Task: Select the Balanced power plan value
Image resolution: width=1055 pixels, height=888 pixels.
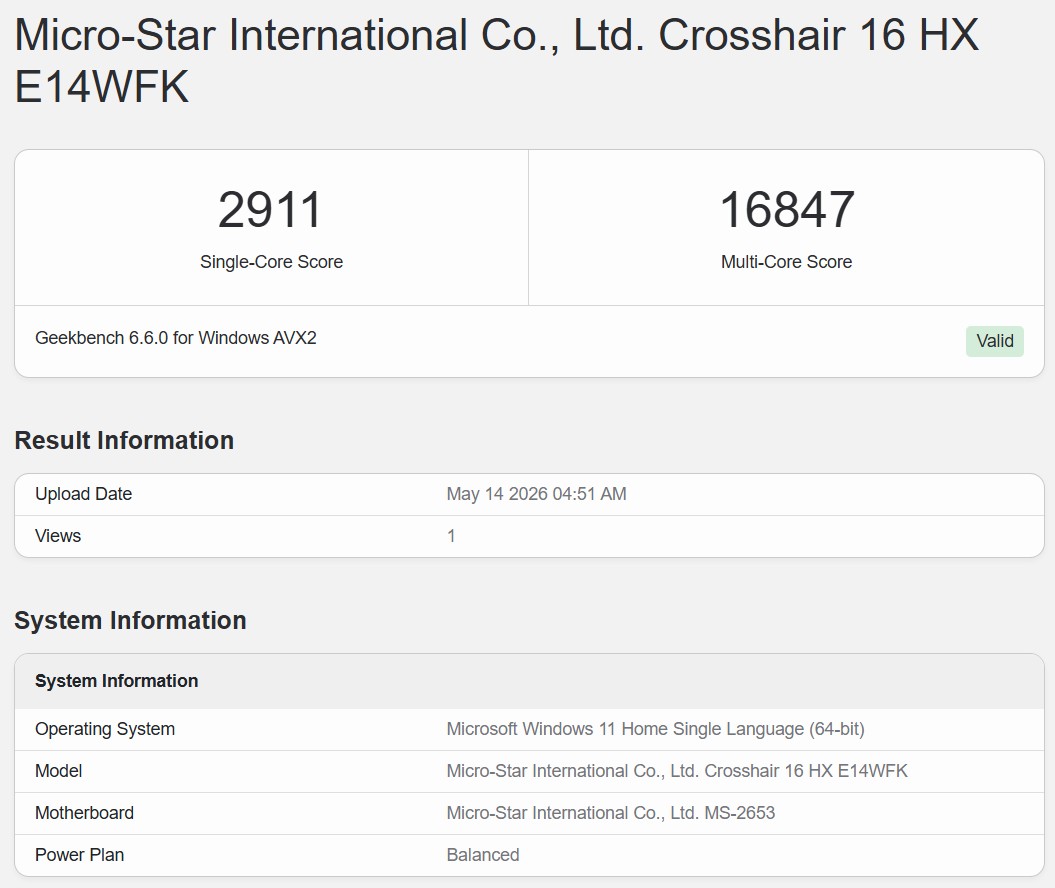Action: (483, 855)
